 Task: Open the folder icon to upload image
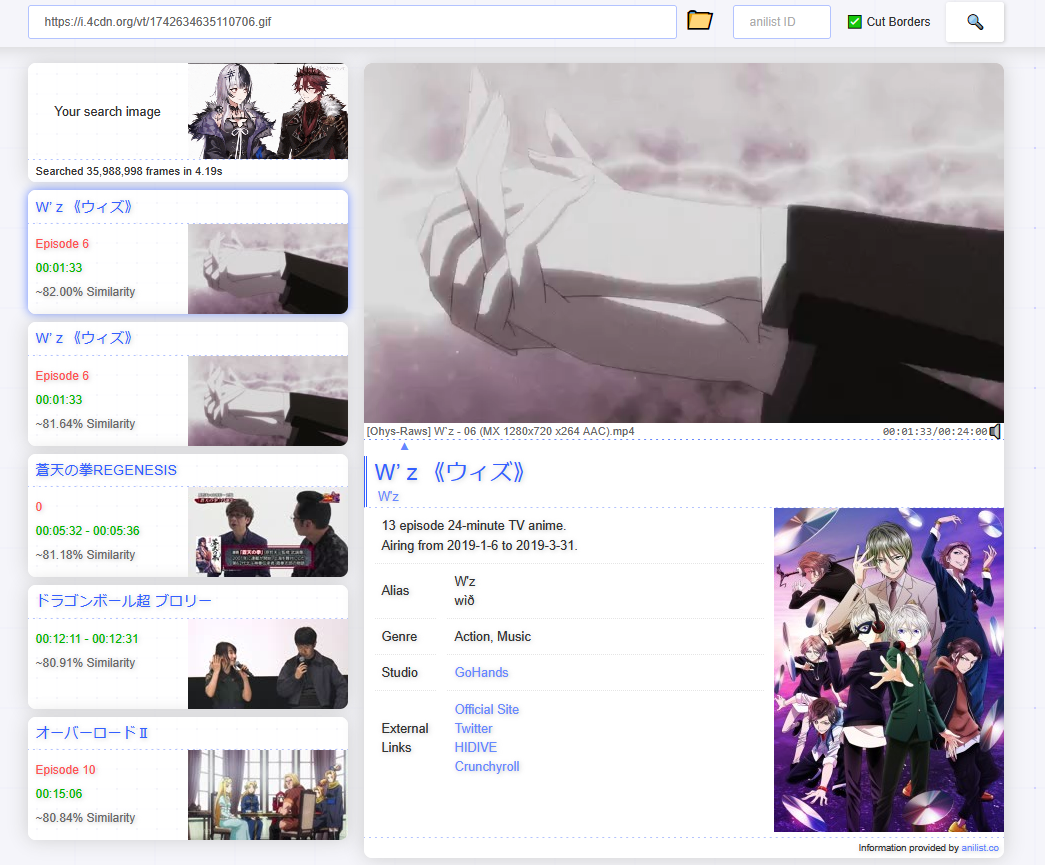(x=700, y=21)
